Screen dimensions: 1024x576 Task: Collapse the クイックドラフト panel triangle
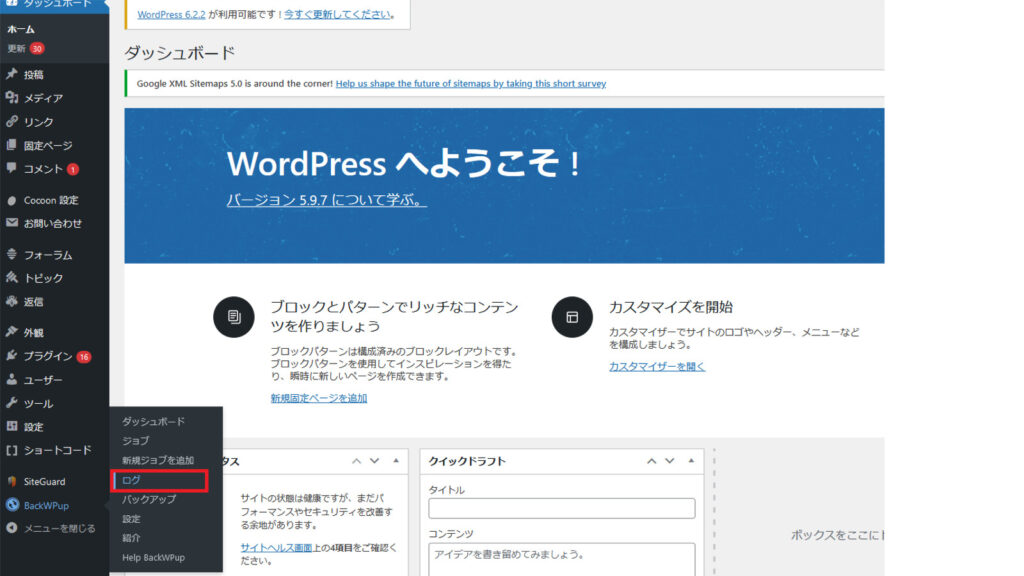(691, 461)
